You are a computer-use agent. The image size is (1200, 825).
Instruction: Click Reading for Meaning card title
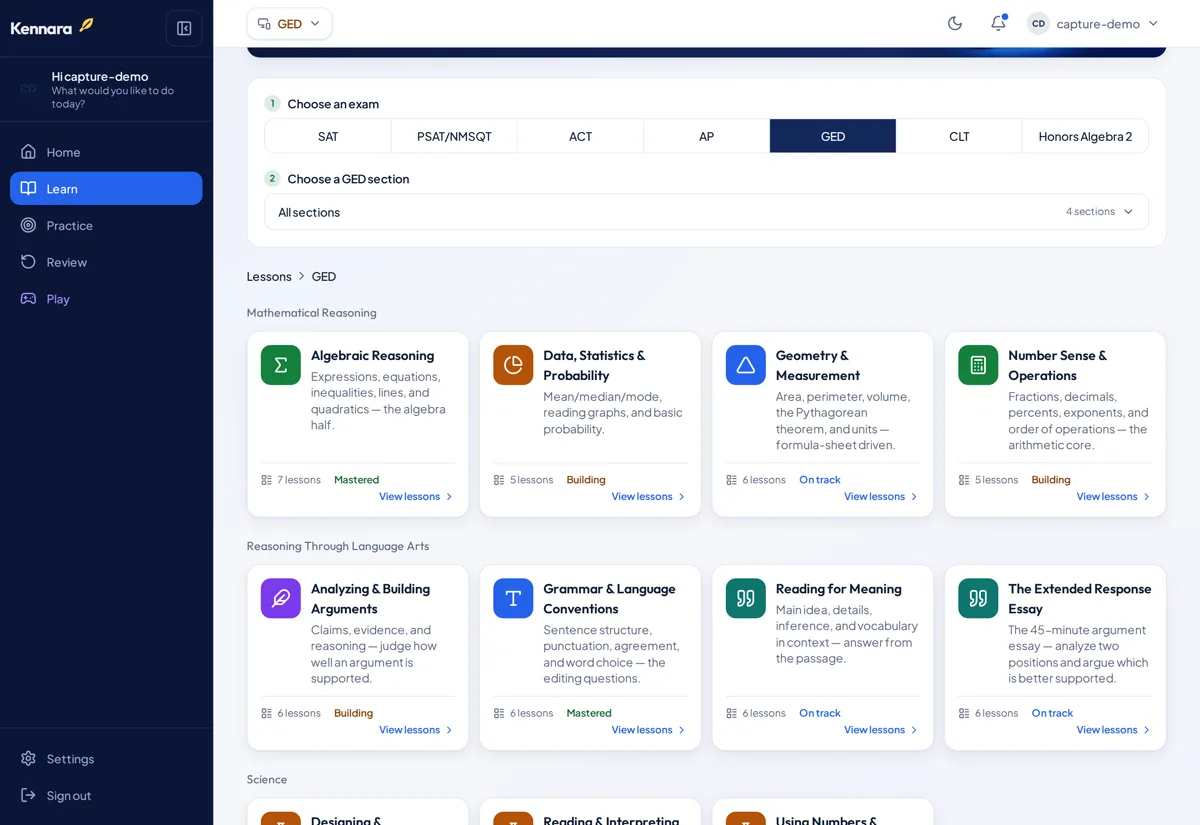tap(839, 589)
